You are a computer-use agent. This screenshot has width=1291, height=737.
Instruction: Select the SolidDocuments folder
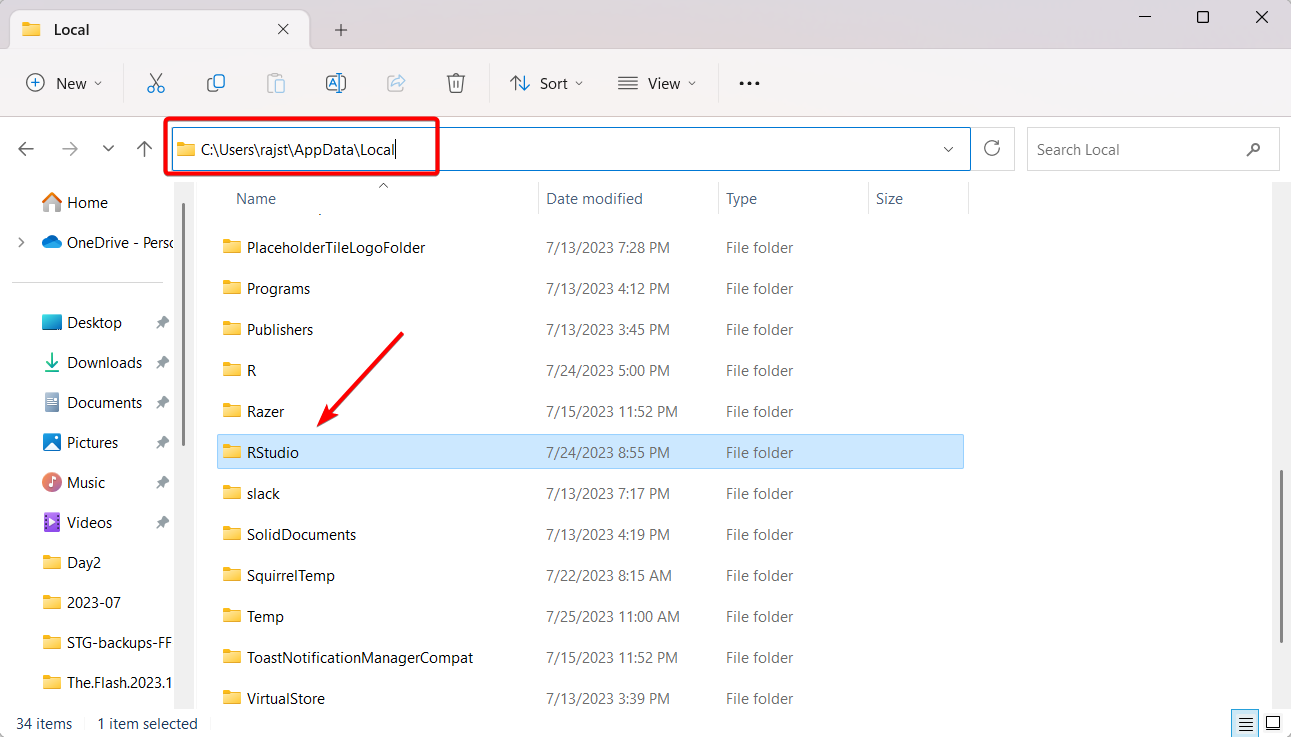590,534
